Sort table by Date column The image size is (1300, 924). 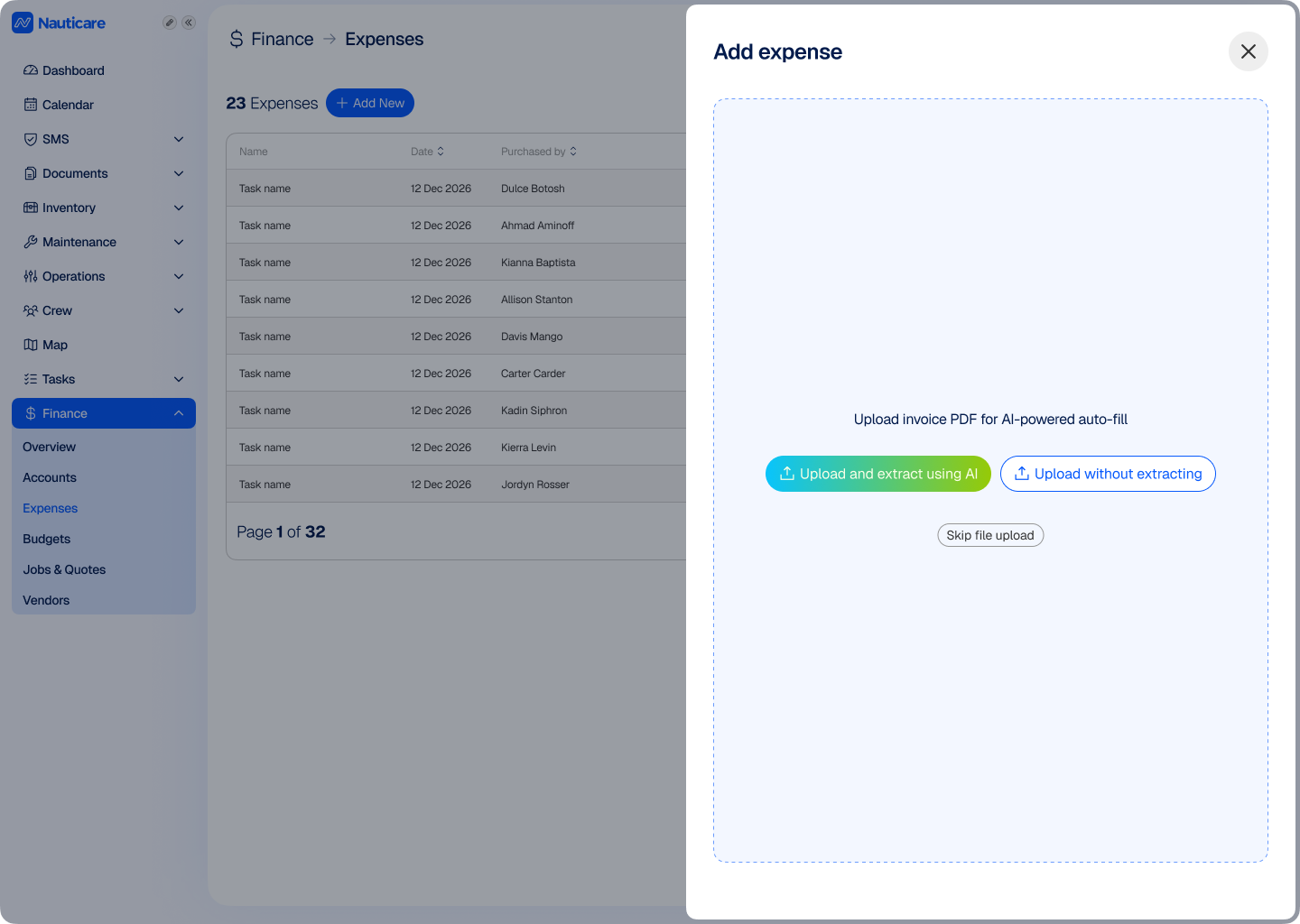tap(428, 152)
